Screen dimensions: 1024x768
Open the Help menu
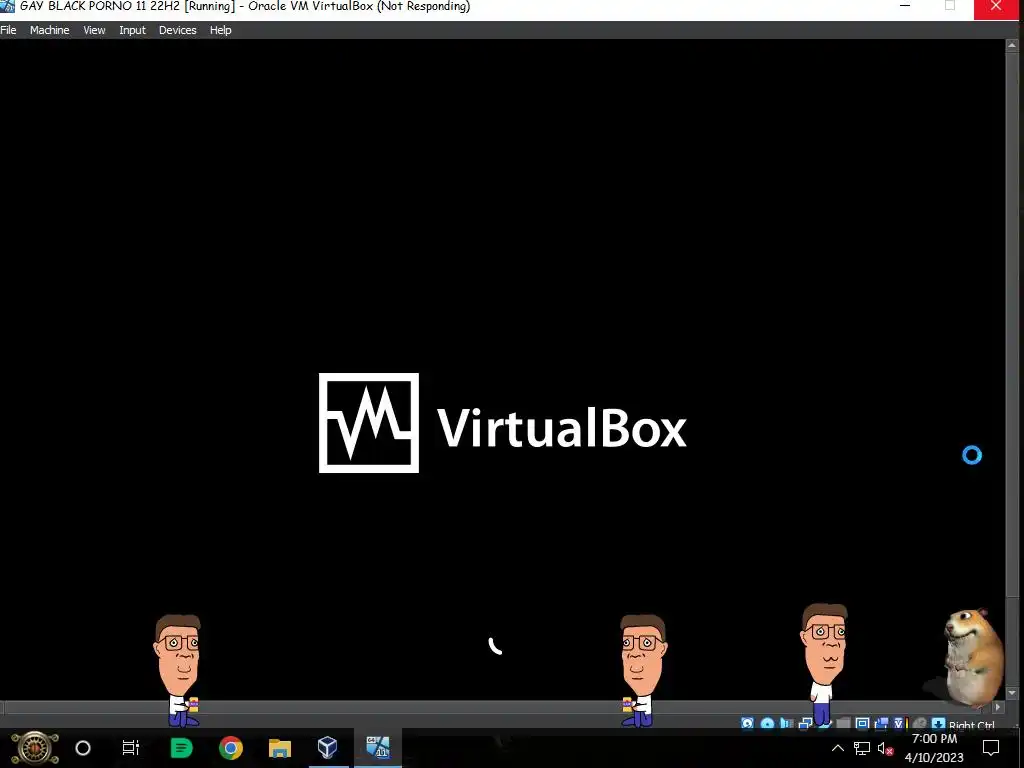(x=221, y=30)
